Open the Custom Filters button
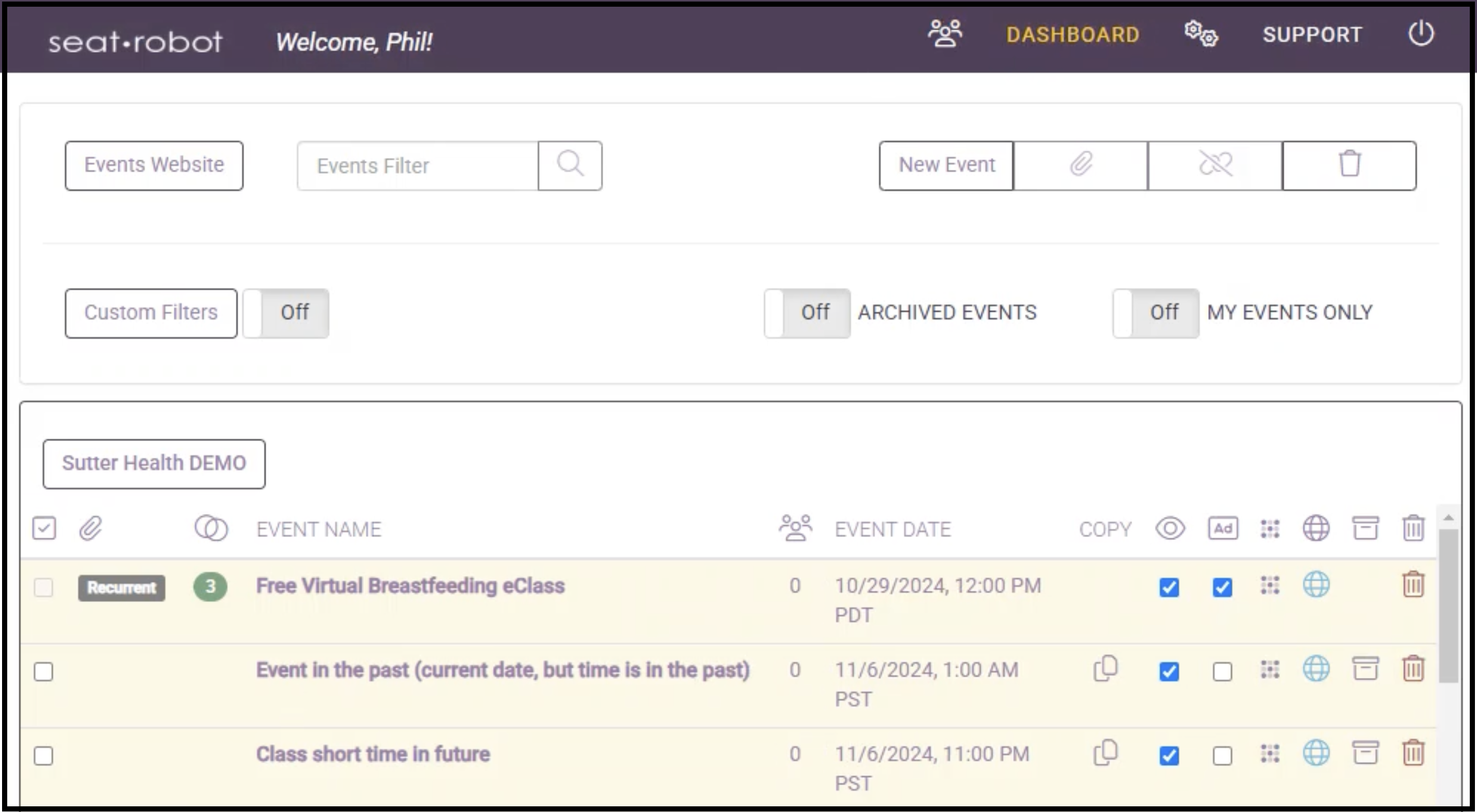Viewport: 1477px width, 812px height. pos(151,314)
